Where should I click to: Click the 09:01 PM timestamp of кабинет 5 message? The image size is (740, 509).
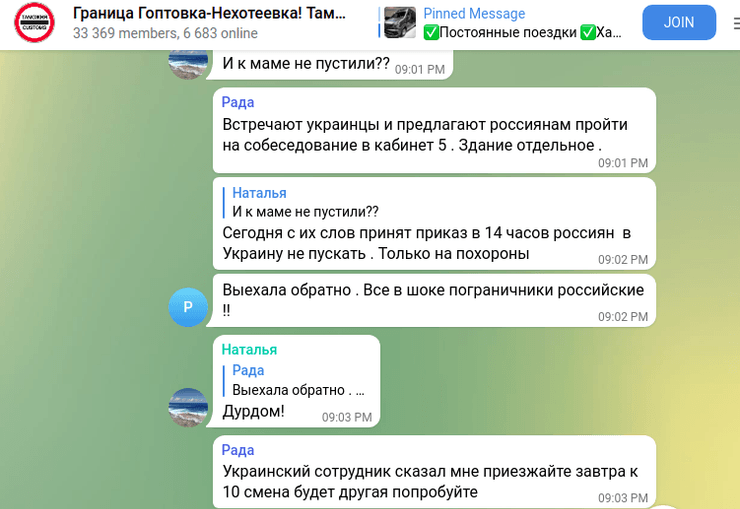(622, 163)
